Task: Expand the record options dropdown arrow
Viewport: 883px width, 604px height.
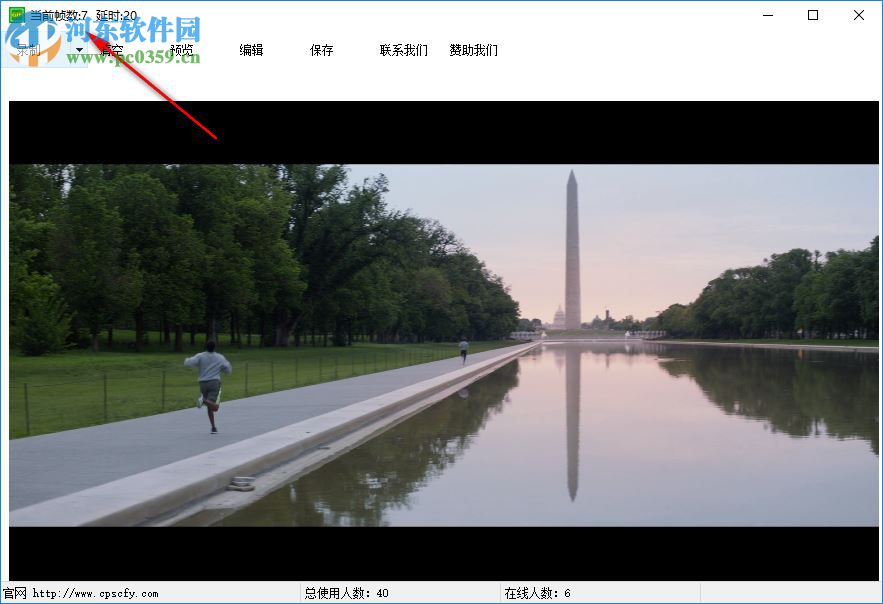Action: pyautogui.click(x=77, y=48)
